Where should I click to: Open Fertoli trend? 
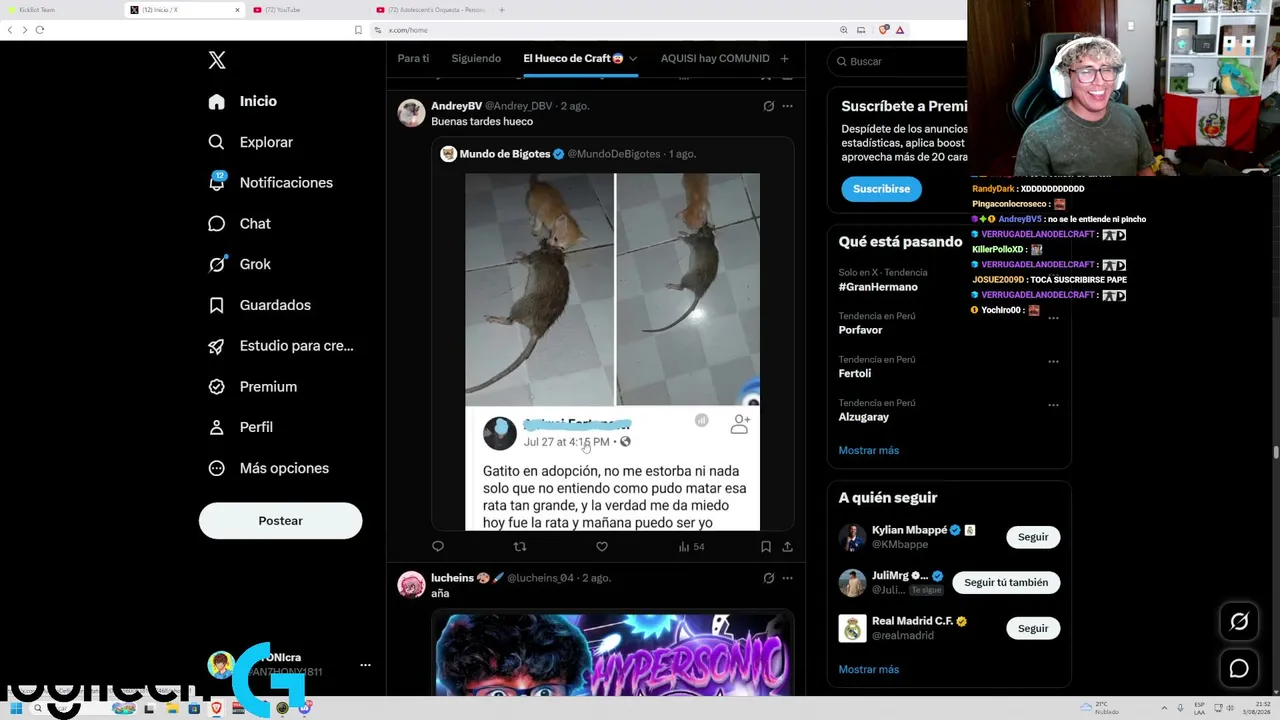855,374
